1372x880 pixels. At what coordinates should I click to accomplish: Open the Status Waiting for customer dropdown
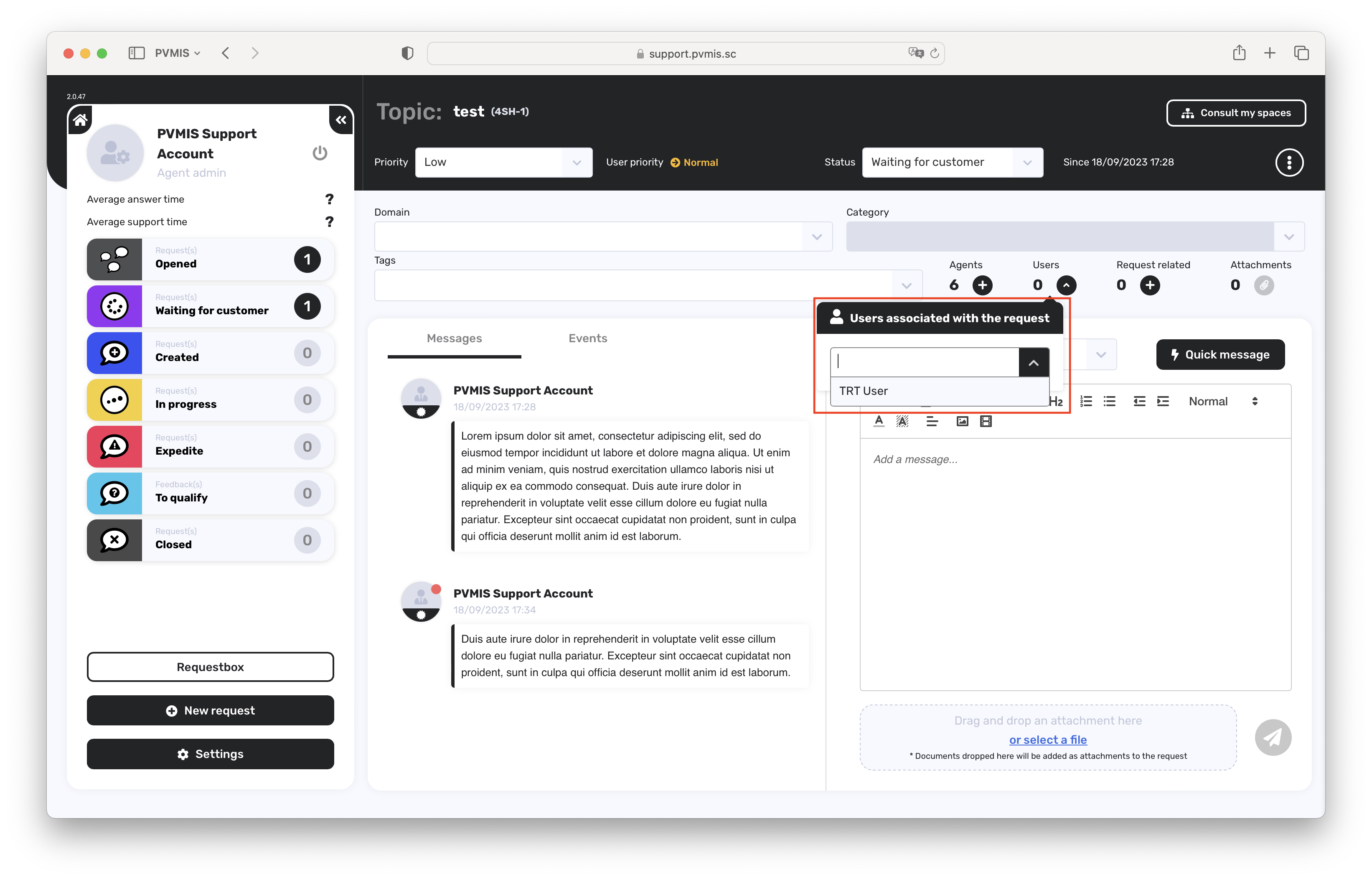coord(952,162)
